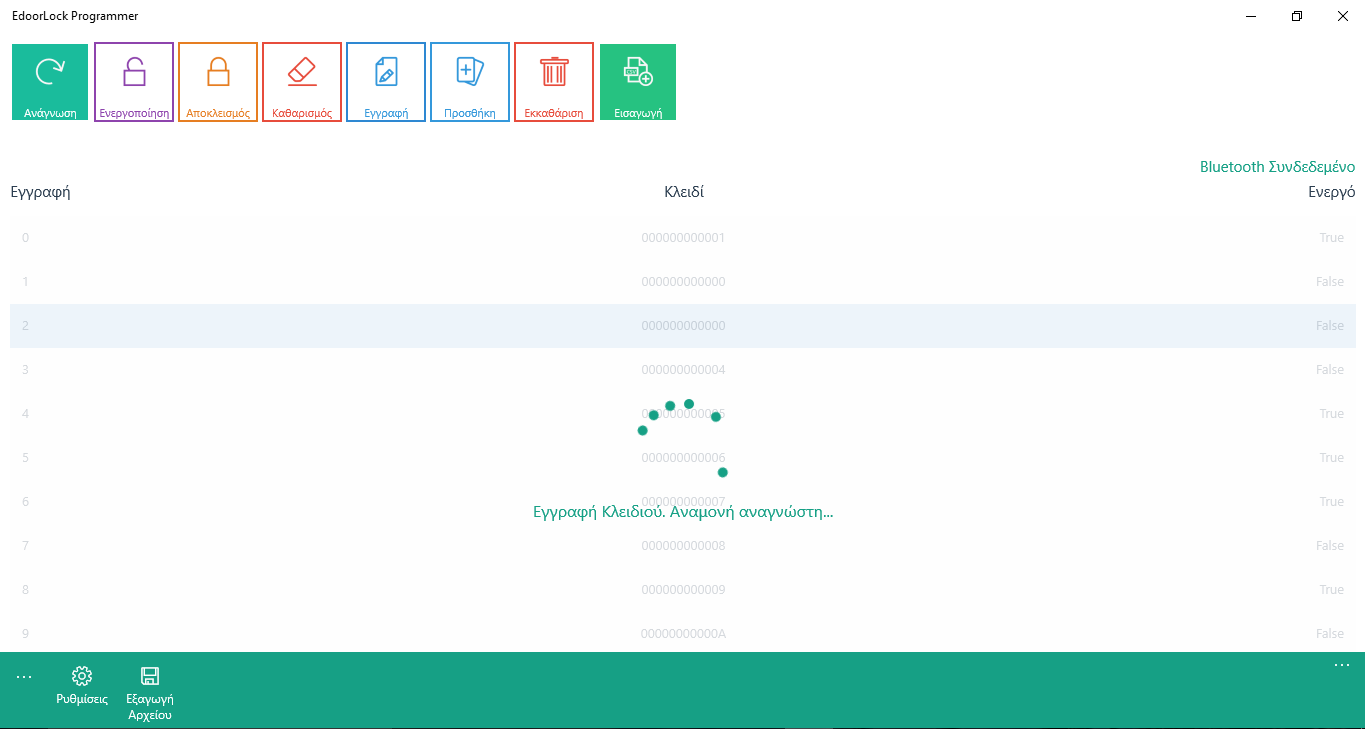The image size is (1365, 729).
Task: Click True value in row 0
Action: pos(1331,238)
